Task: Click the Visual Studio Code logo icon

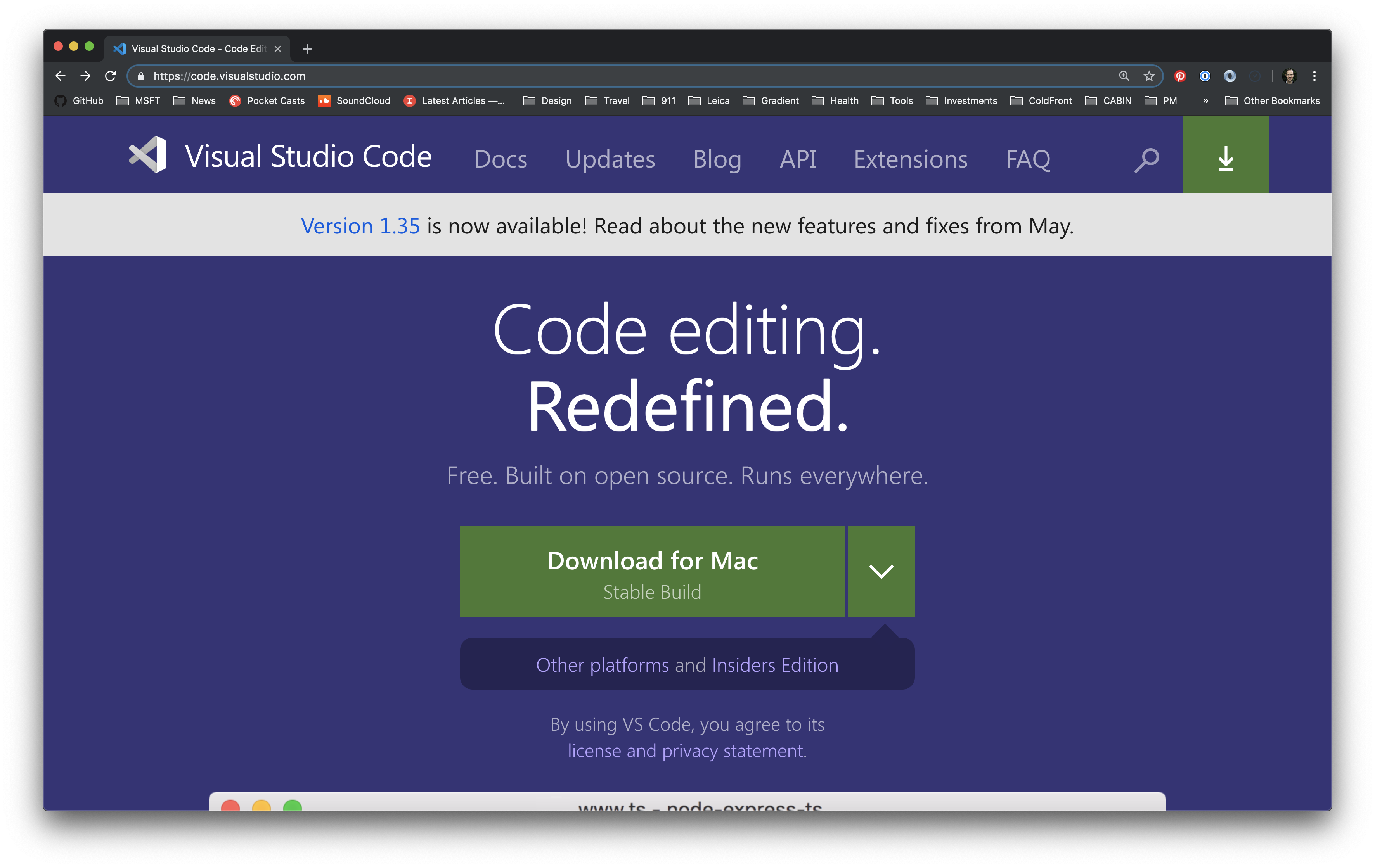Action: point(148,155)
